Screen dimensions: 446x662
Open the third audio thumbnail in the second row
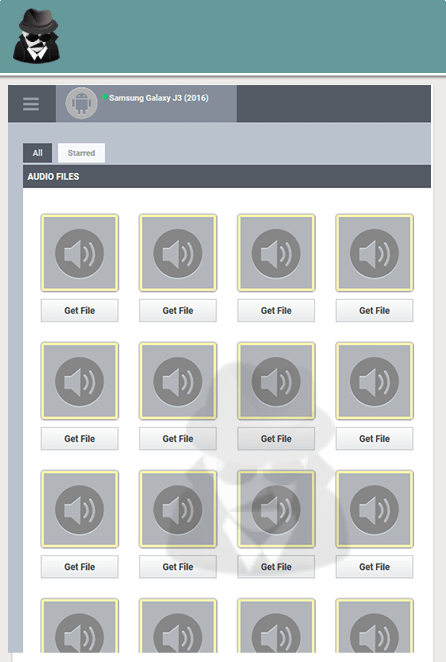tap(276, 381)
